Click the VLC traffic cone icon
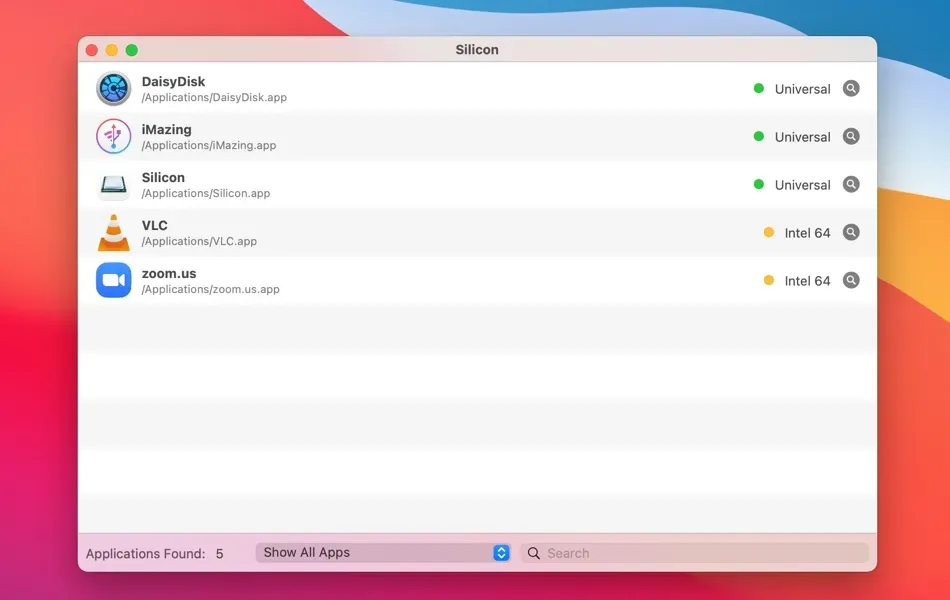 click(x=113, y=232)
